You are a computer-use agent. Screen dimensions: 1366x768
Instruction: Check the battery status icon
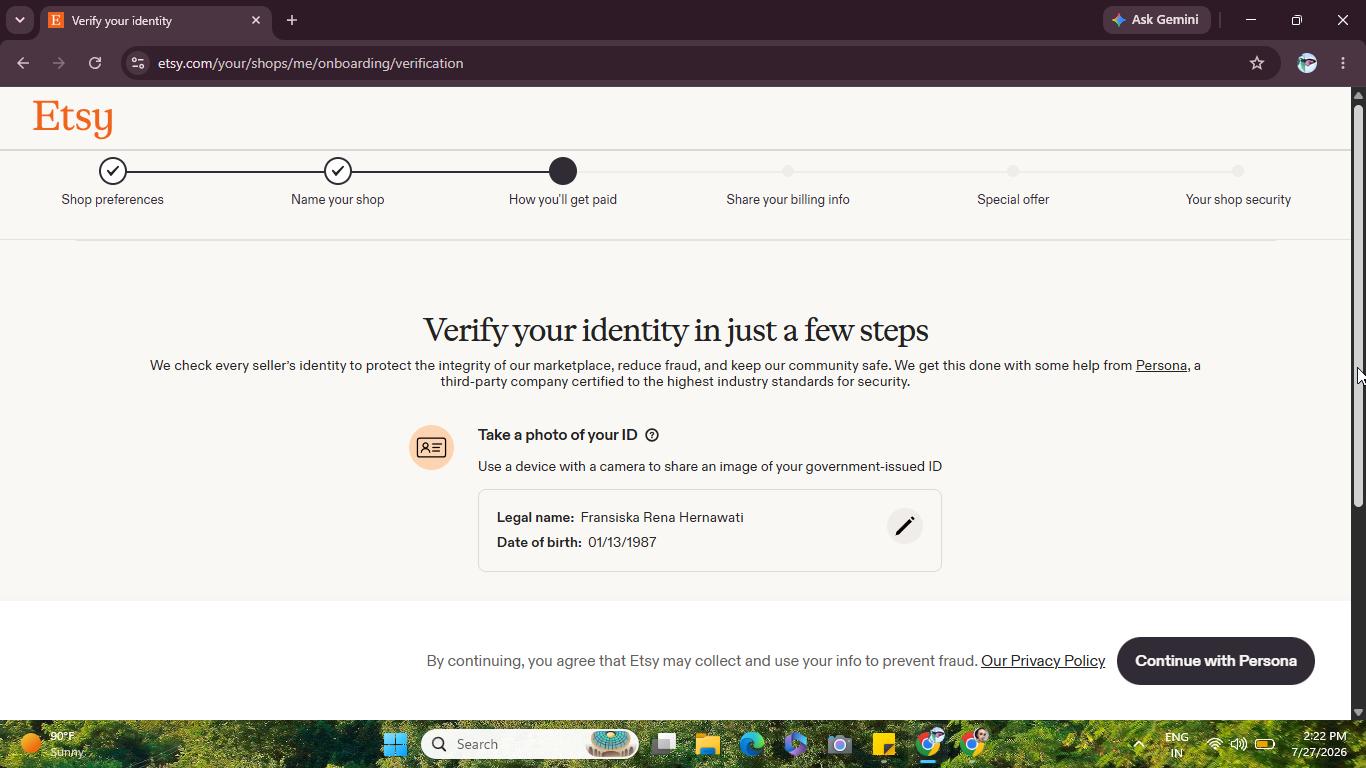click(1265, 744)
